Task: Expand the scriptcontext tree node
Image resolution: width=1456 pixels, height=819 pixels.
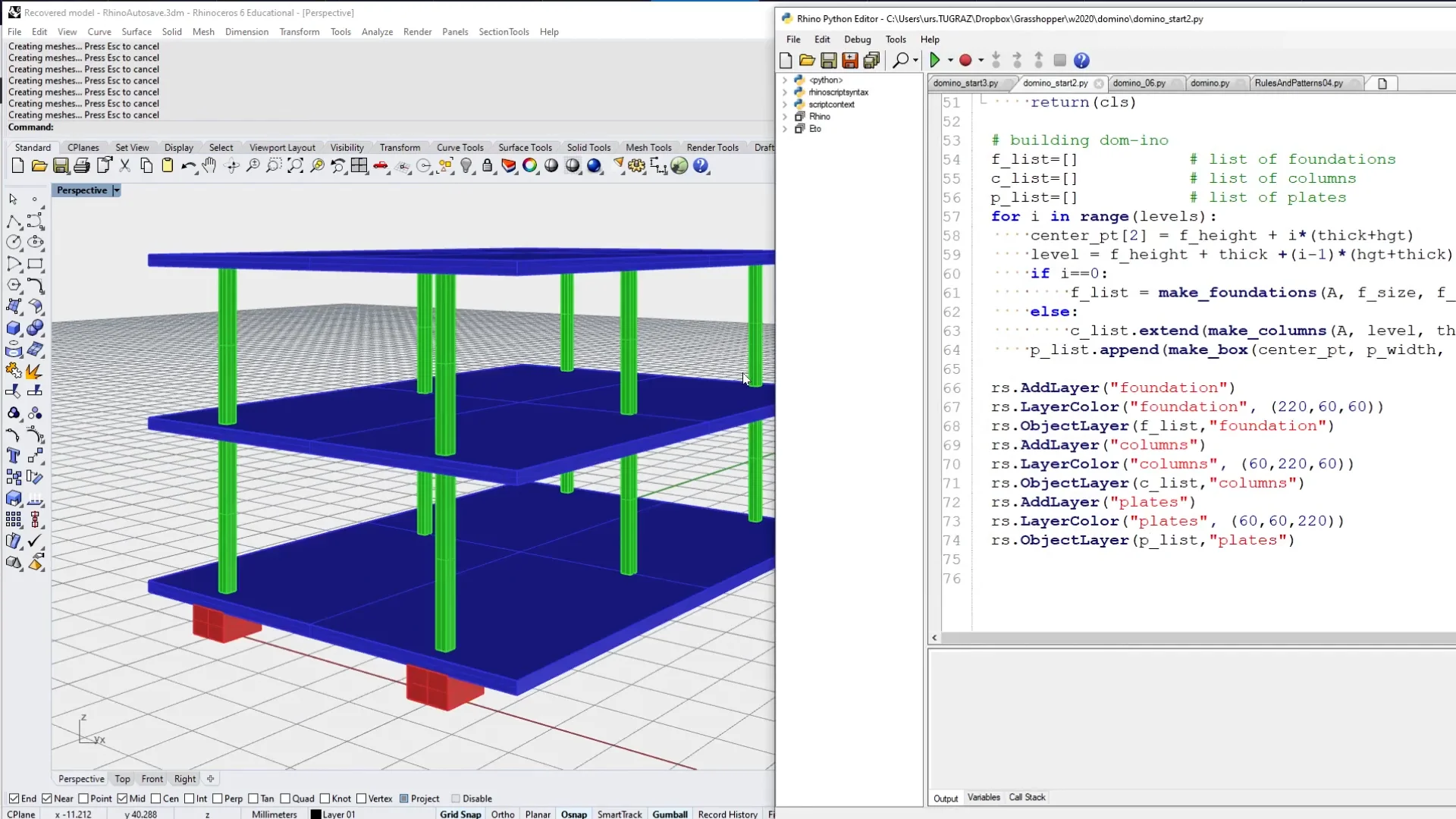Action: click(785, 104)
